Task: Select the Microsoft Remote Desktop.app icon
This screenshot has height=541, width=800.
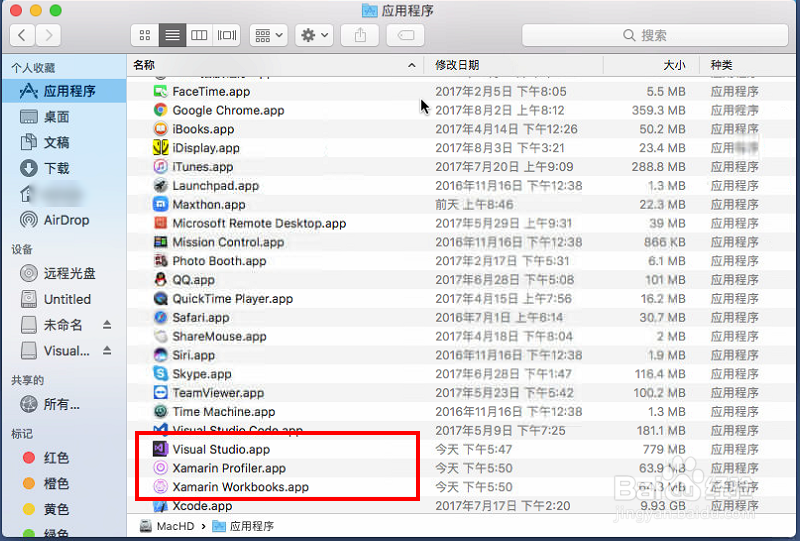Action: click(160, 224)
